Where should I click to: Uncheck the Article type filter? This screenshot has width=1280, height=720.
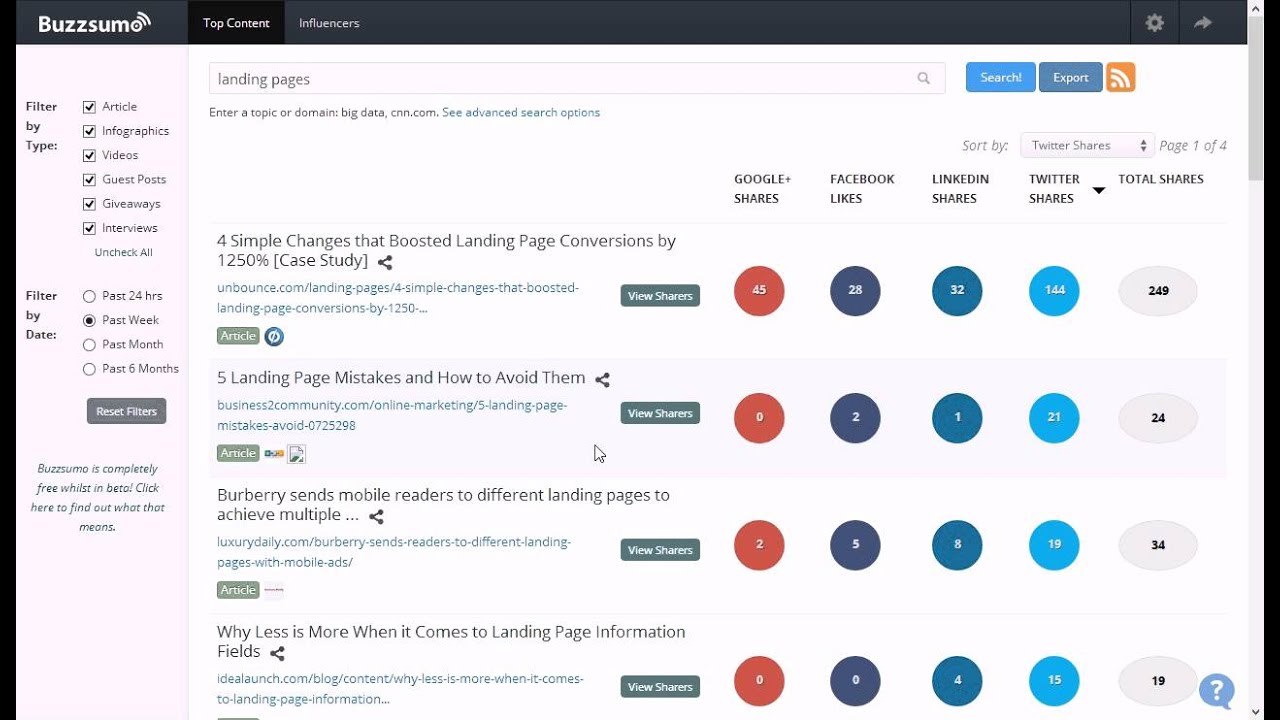pyautogui.click(x=89, y=107)
